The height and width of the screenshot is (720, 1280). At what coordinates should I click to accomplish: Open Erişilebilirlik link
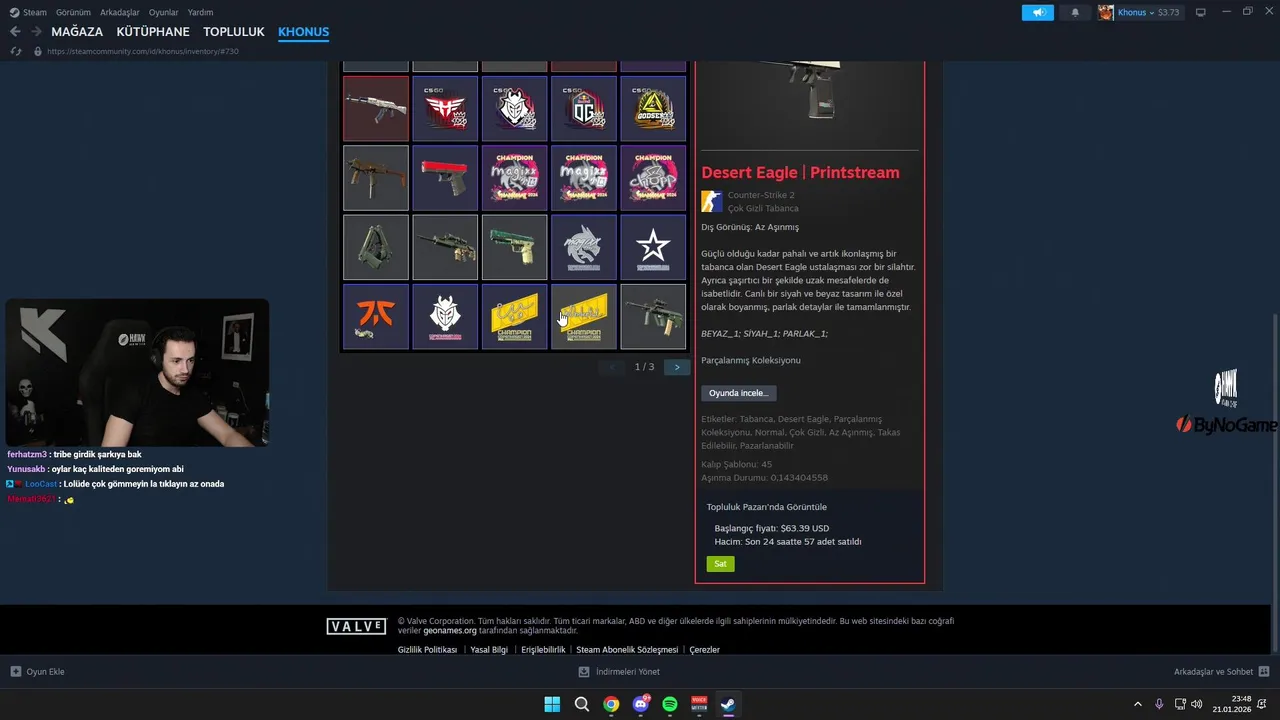(x=543, y=650)
